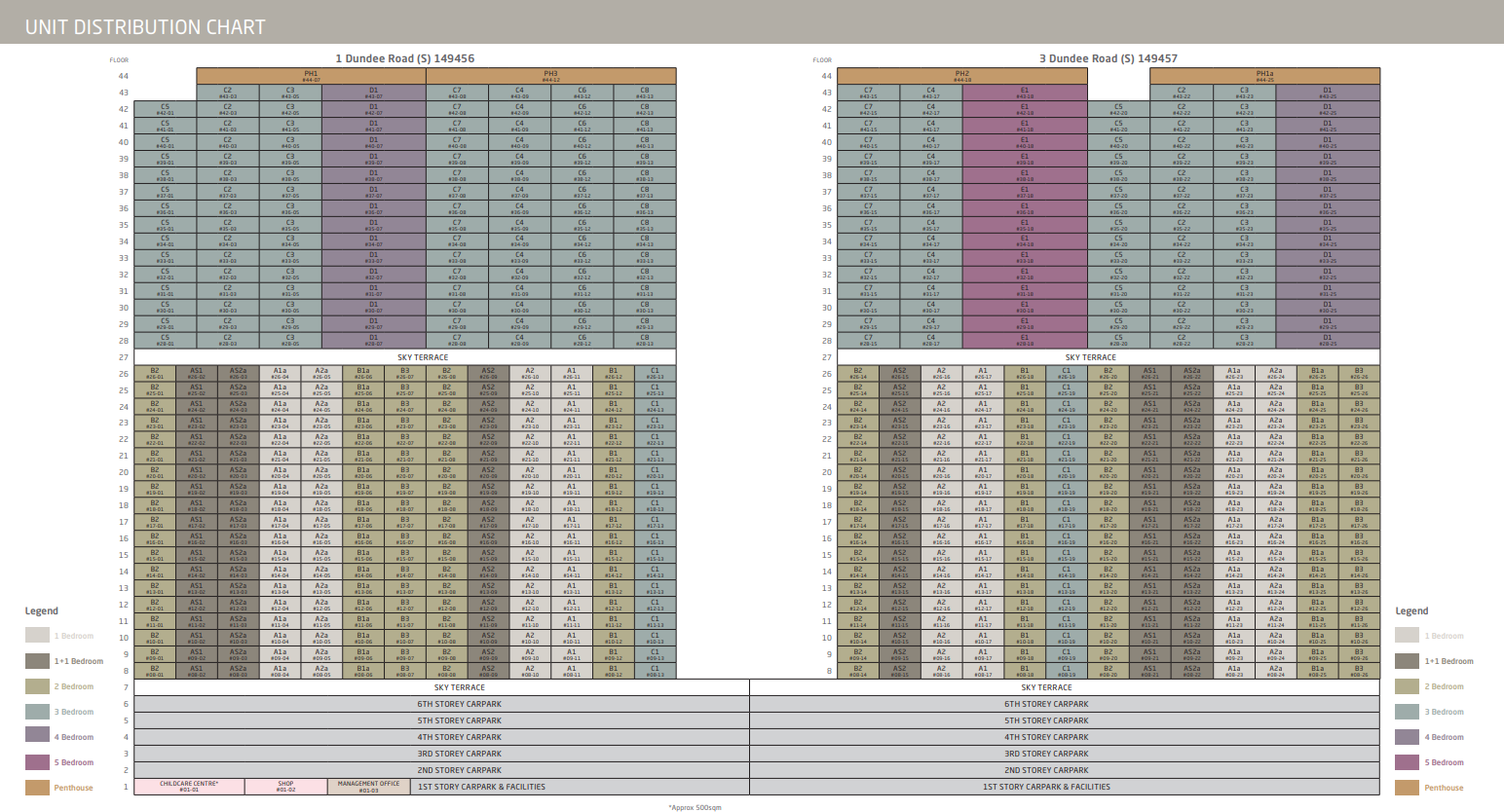Click the 1 Bedroom swatch in the left legend
The image size is (1504, 812).
(x=37, y=636)
